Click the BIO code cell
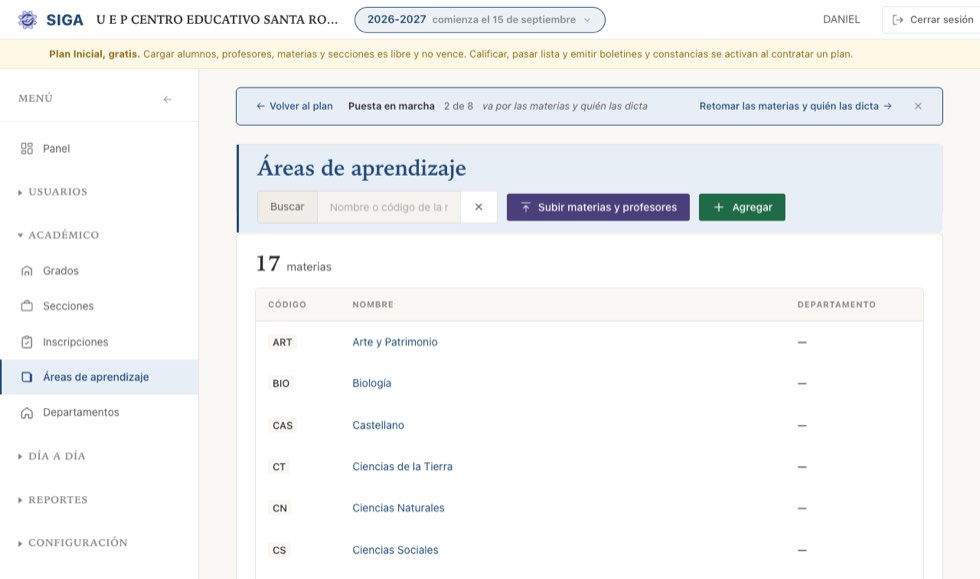980x579 pixels. [x=281, y=383]
